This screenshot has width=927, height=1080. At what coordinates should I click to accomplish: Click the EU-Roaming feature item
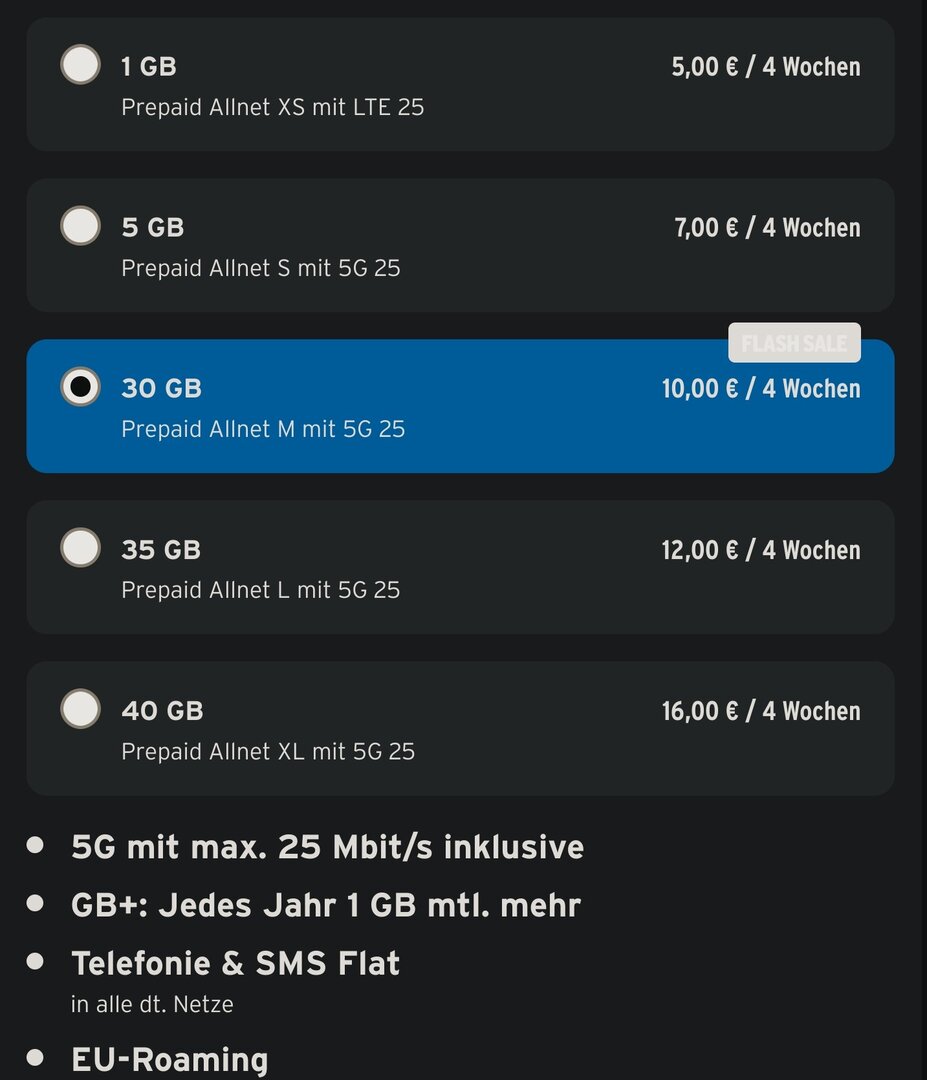click(169, 1059)
